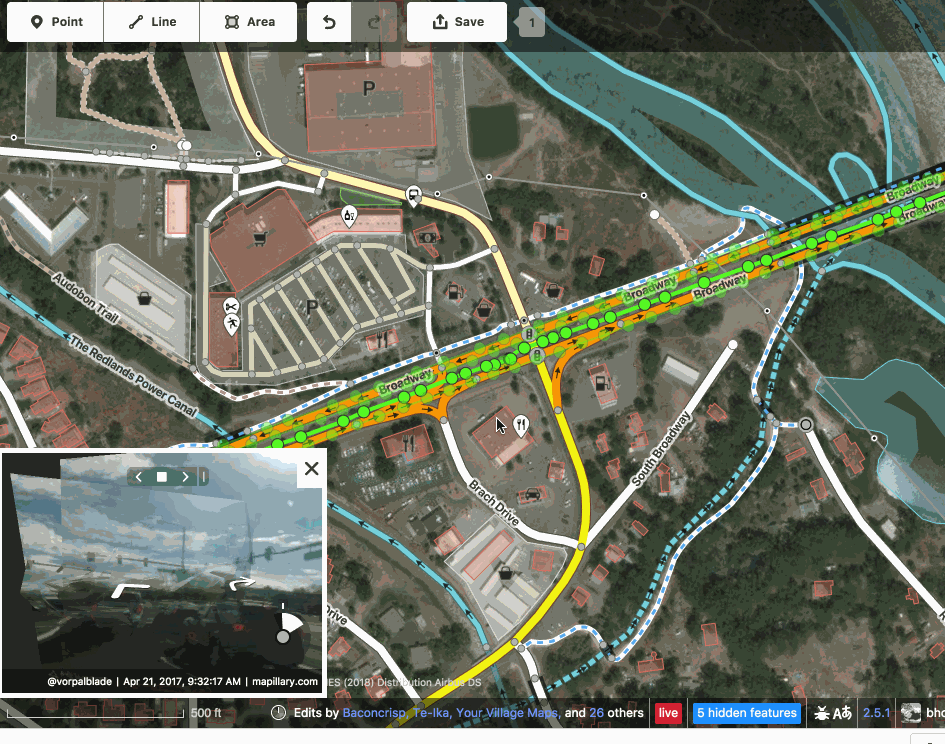Open the @vorpalblade photographer link
Viewport: 945px width, 744px height.
point(80,681)
